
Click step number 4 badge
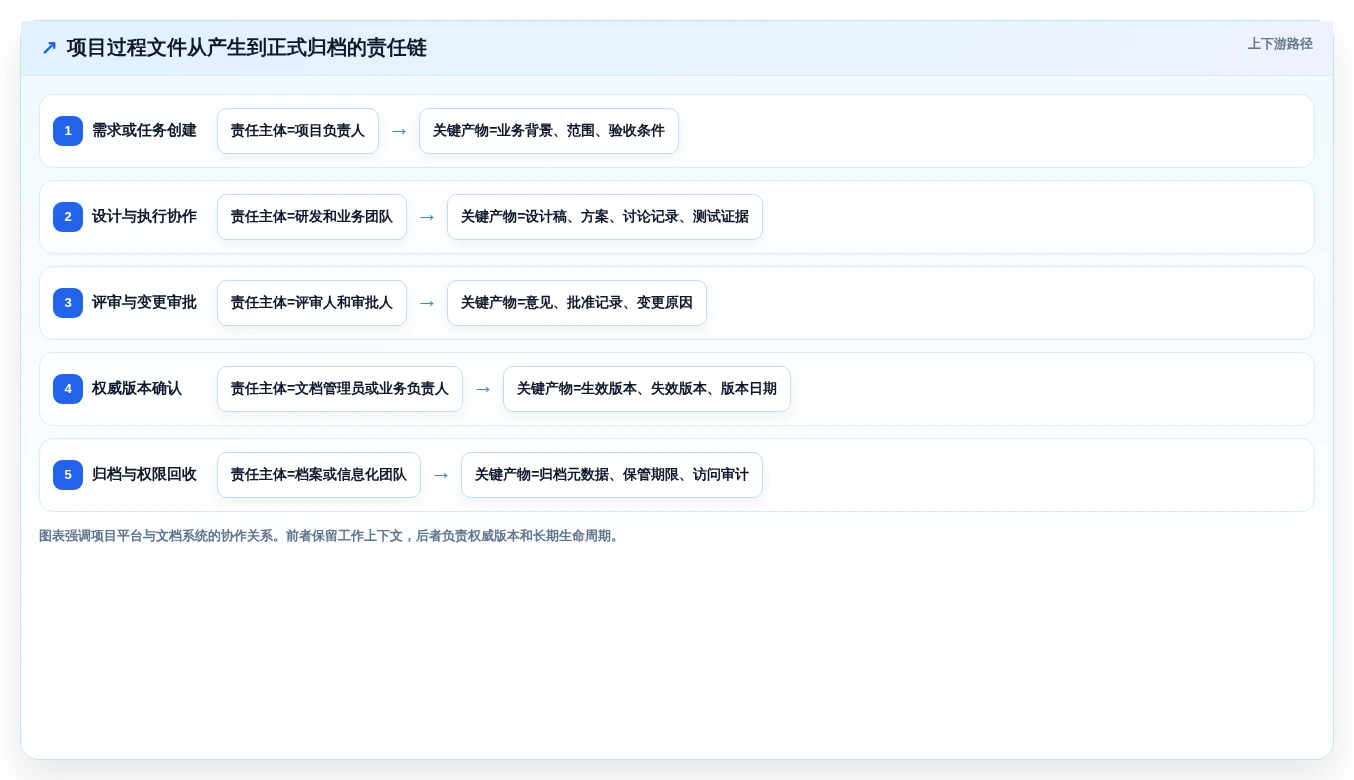point(68,389)
